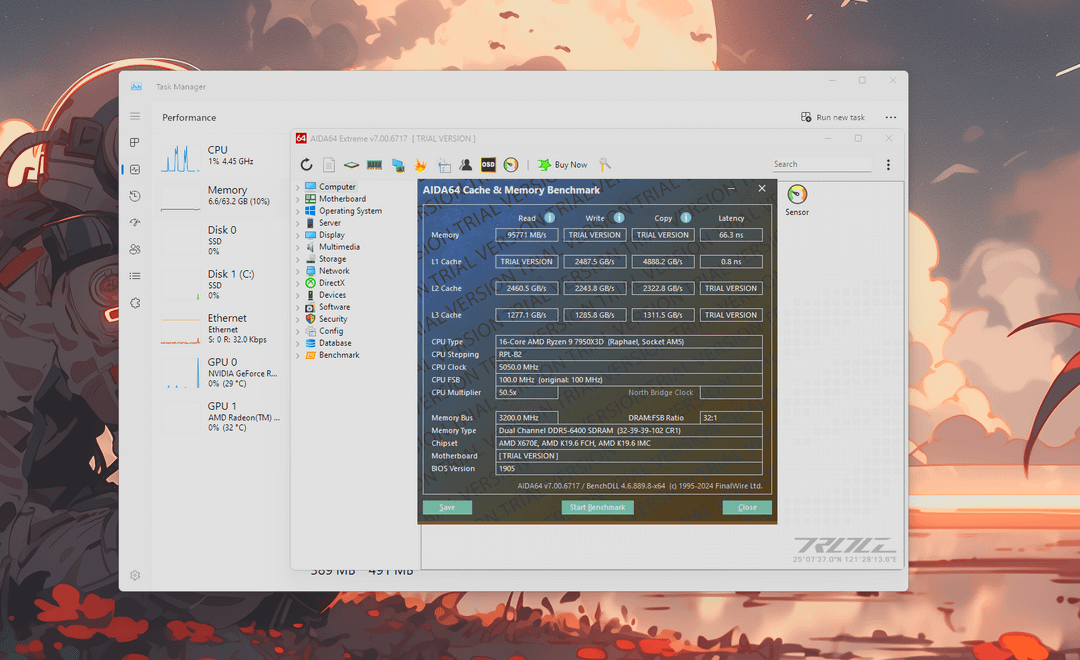Viewport: 1080px width, 660px height.
Task: Click the L1 Cache write value 2487.5 GB/s
Action: pyautogui.click(x=594, y=262)
